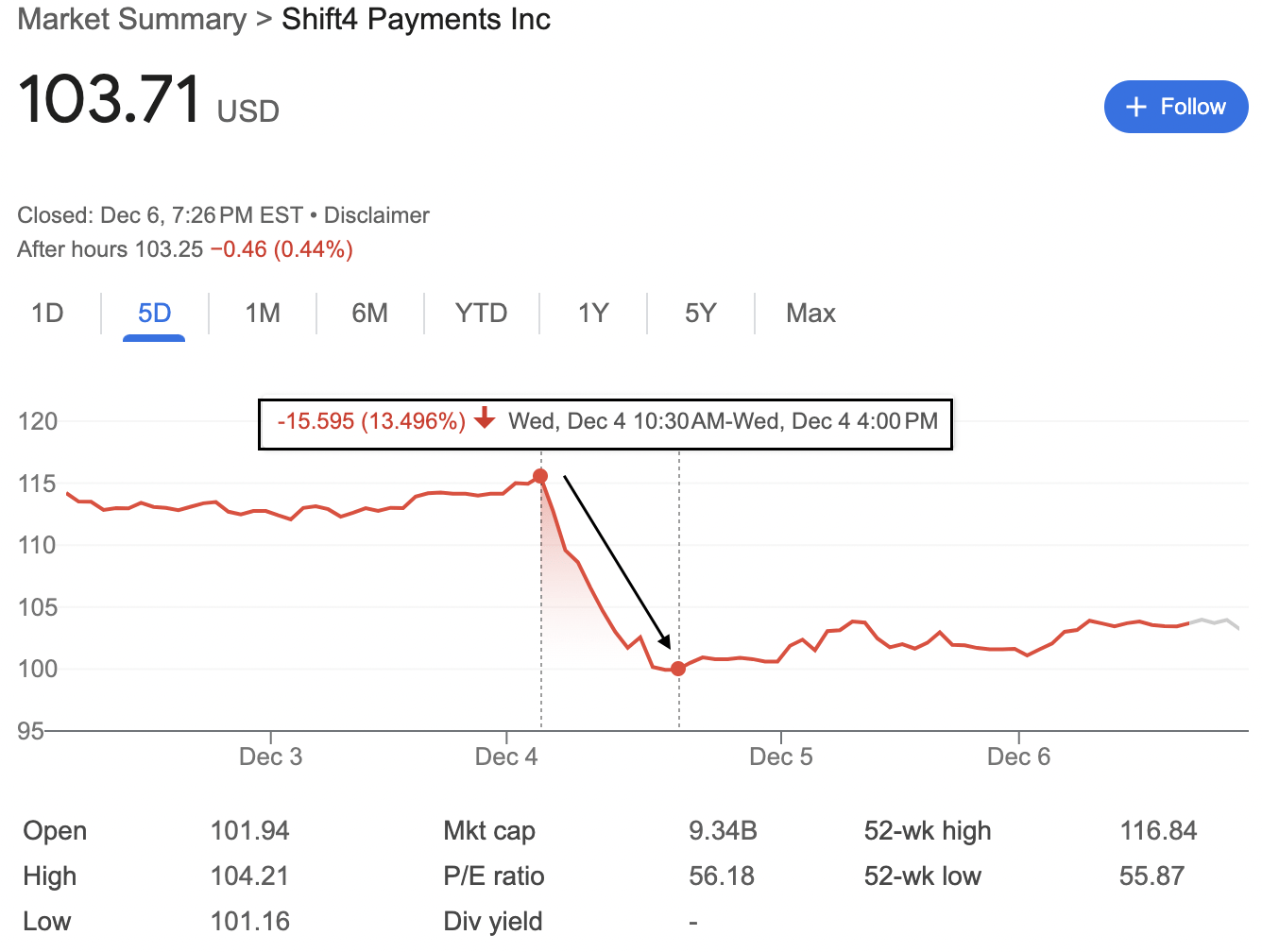Viewport: 1262px width, 952px height.
Task: Click the Dec 5 axis label
Action: (x=780, y=756)
